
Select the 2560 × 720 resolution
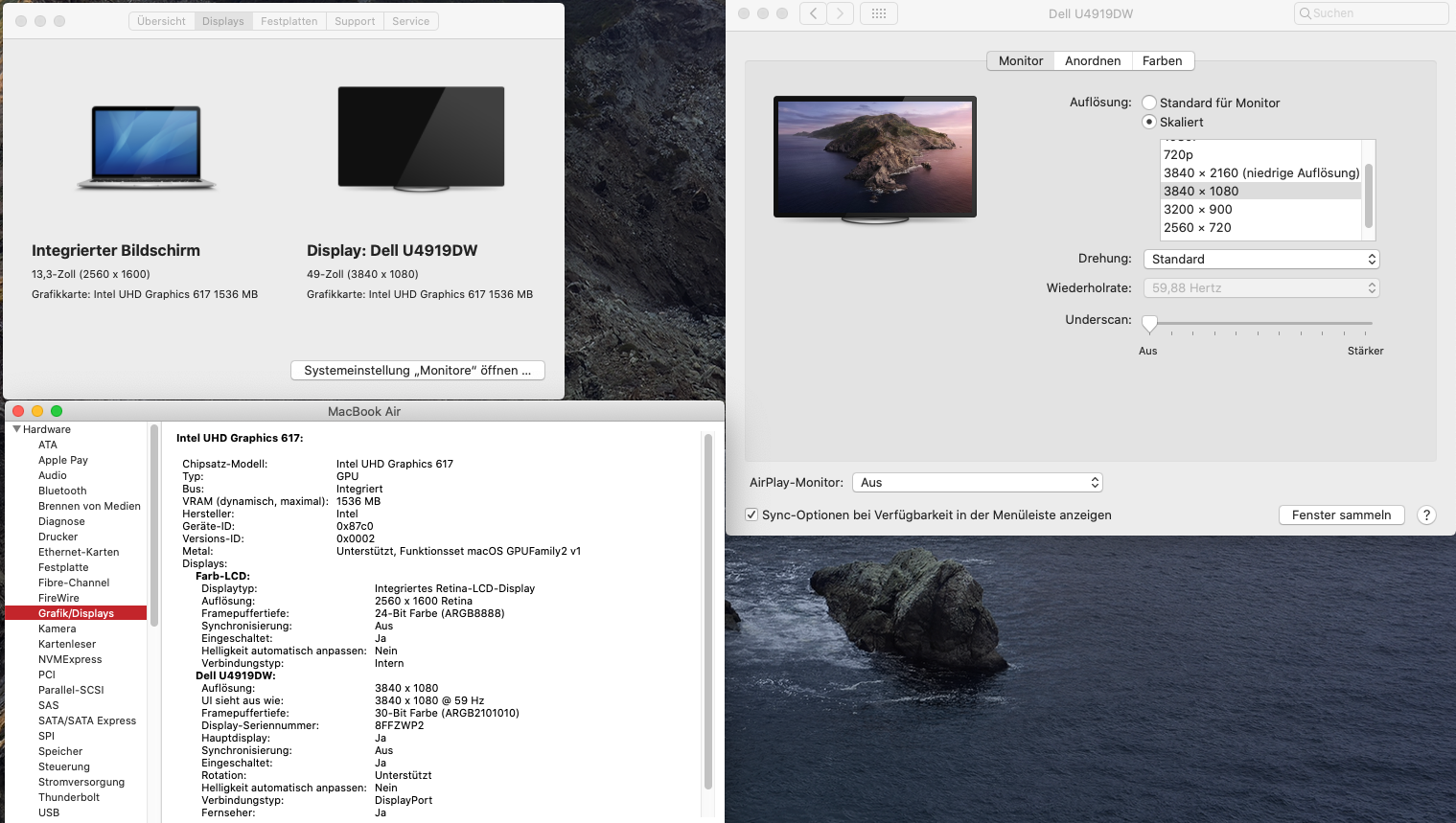pyautogui.click(x=1260, y=228)
